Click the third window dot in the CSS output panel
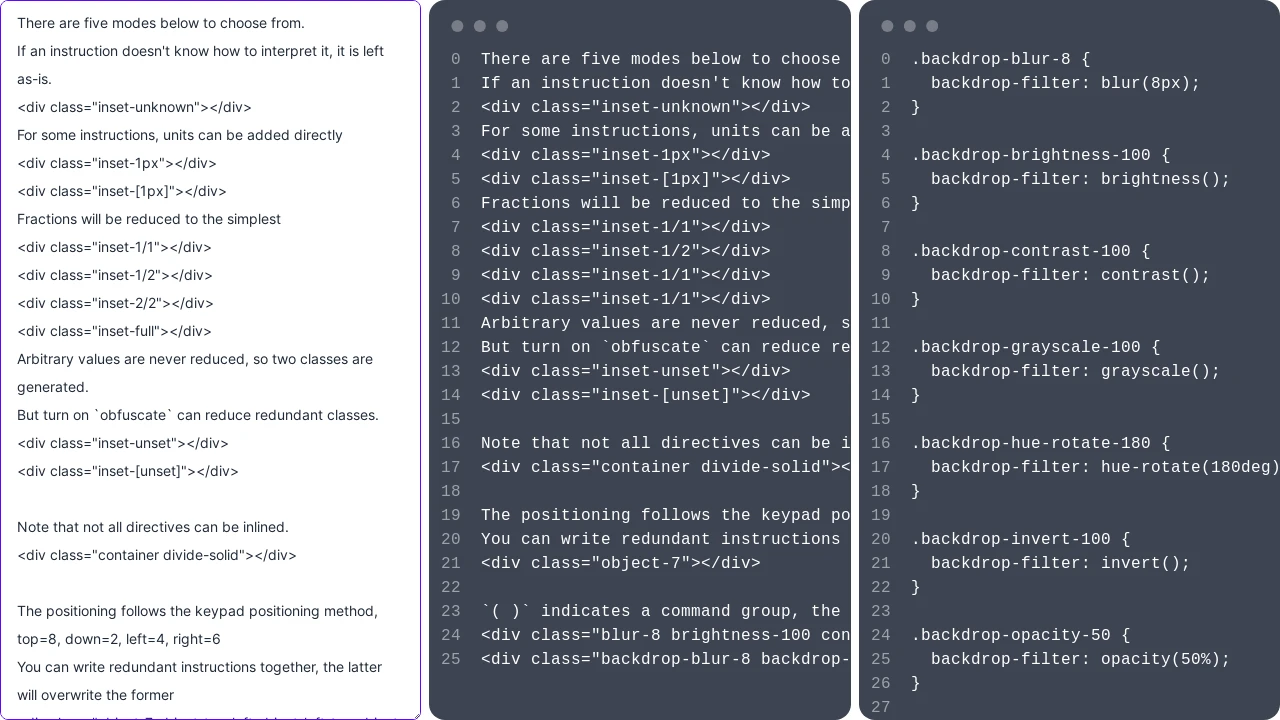Viewport: 1280px width, 720px height. (x=932, y=26)
